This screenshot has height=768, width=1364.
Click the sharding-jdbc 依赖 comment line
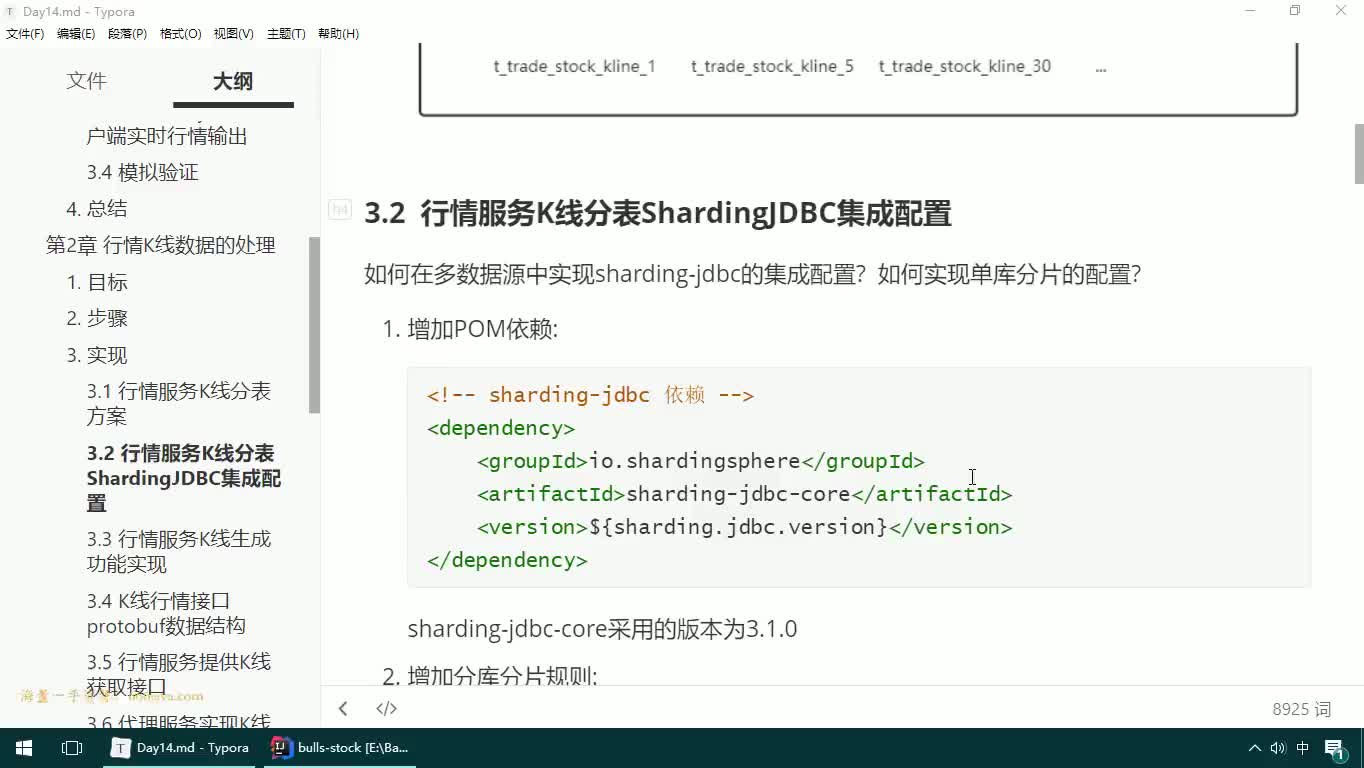coord(590,395)
